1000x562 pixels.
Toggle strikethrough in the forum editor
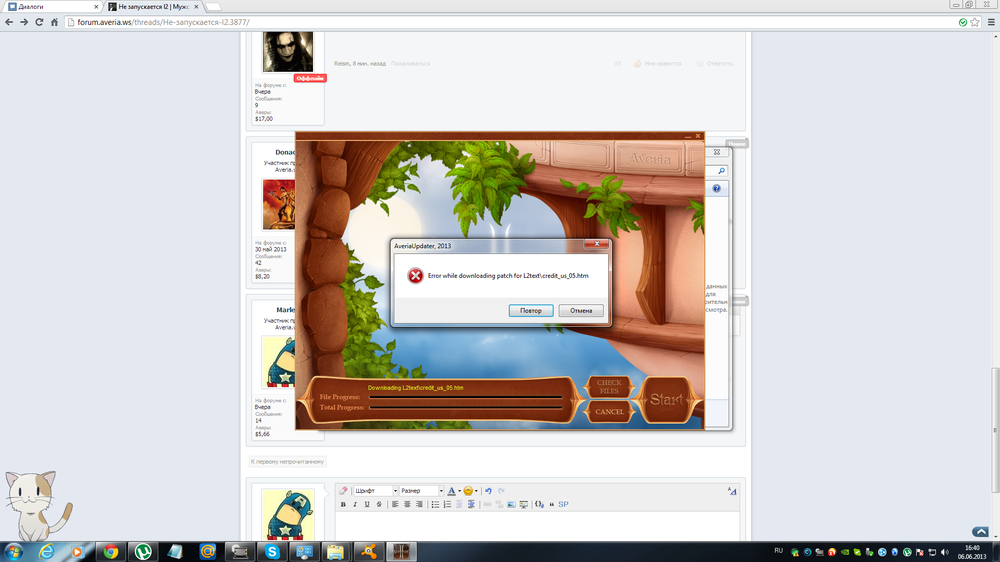[379, 505]
